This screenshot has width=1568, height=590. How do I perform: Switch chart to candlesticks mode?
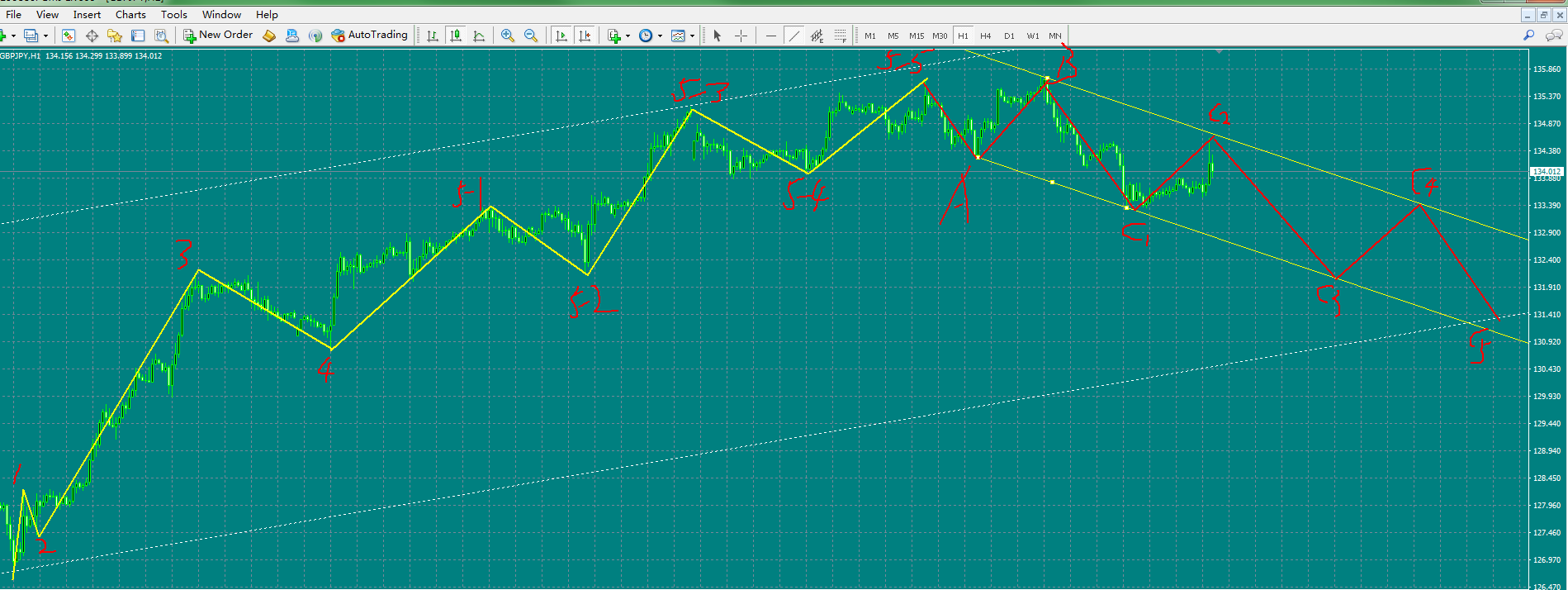(455, 36)
